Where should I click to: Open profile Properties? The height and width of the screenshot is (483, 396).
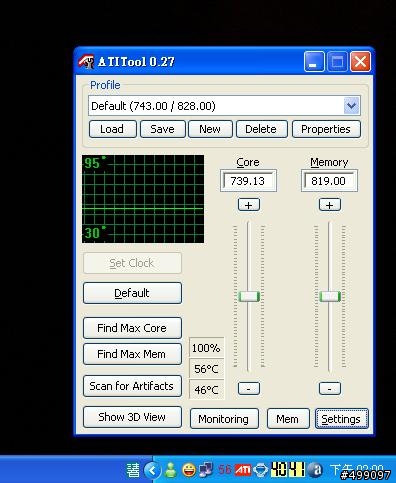326,129
